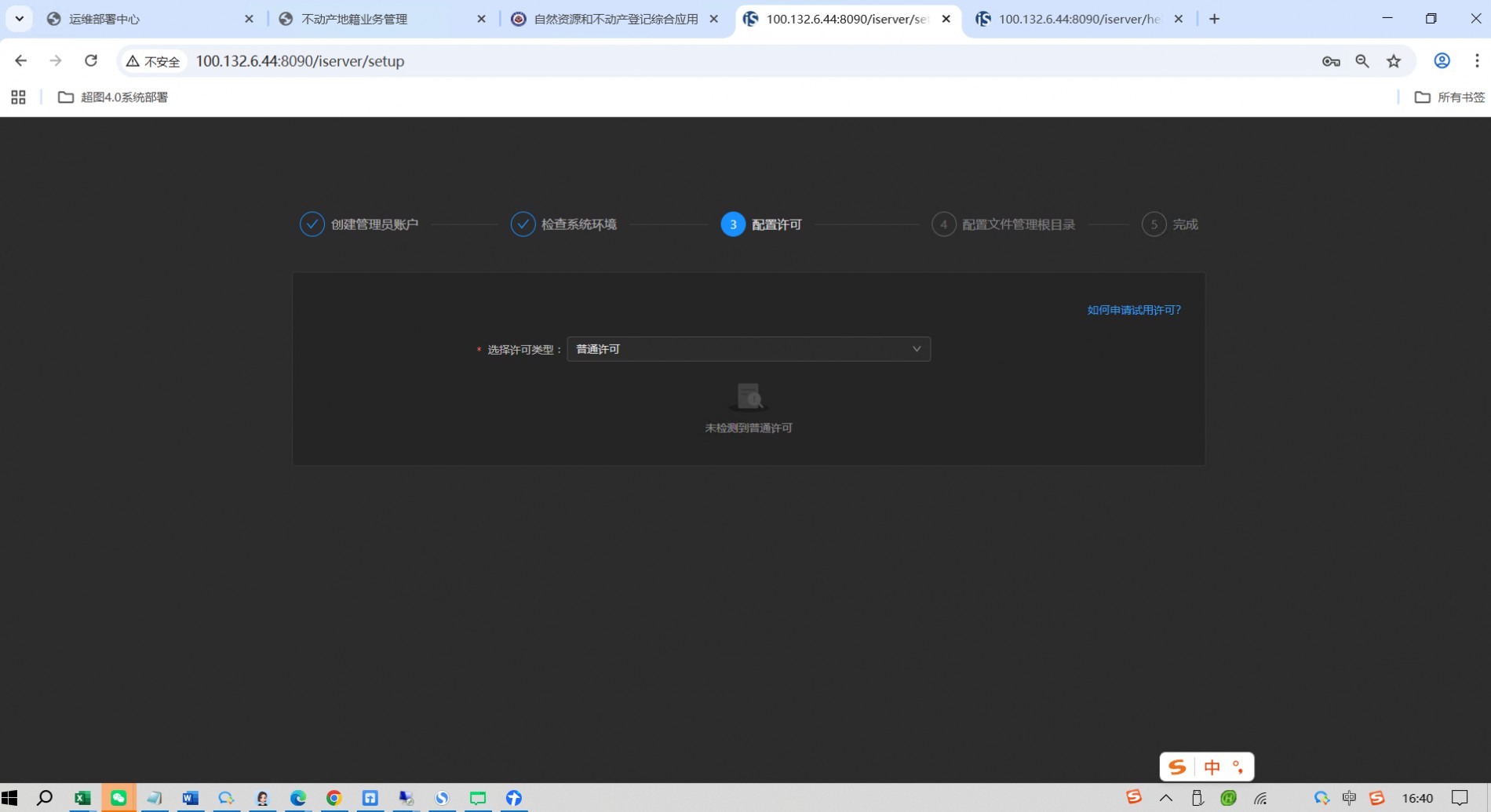Image resolution: width=1491 pixels, height=812 pixels.
Task: Open the license type dropdown
Action: [x=748, y=349]
